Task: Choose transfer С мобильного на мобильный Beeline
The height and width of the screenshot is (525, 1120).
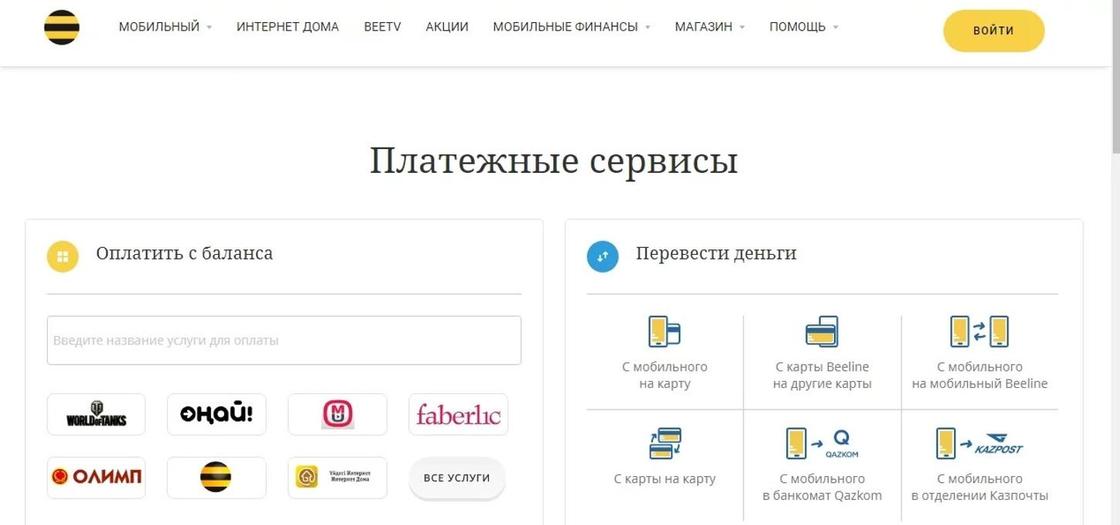Action: point(979,354)
